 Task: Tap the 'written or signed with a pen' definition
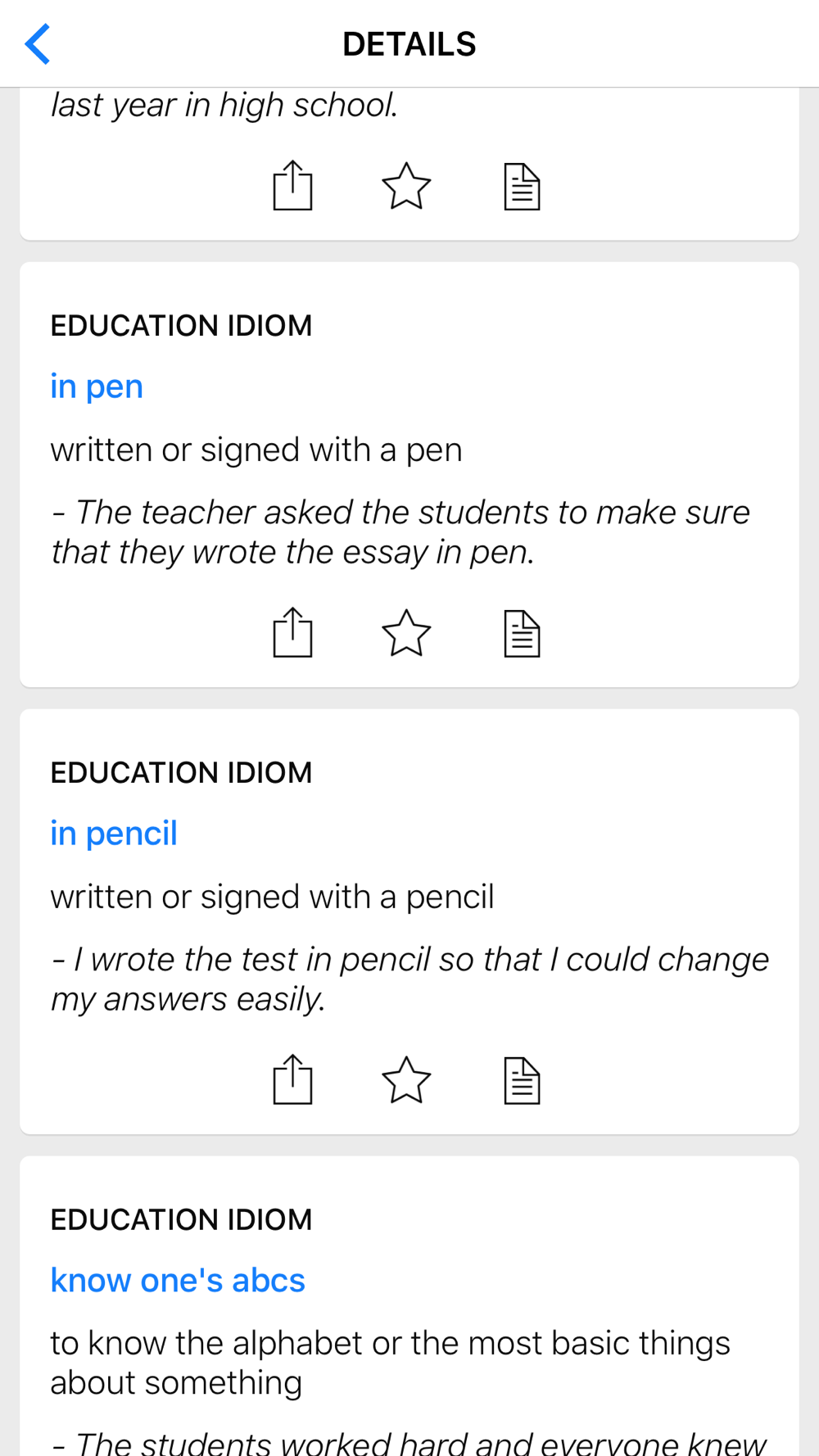click(x=256, y=450)
